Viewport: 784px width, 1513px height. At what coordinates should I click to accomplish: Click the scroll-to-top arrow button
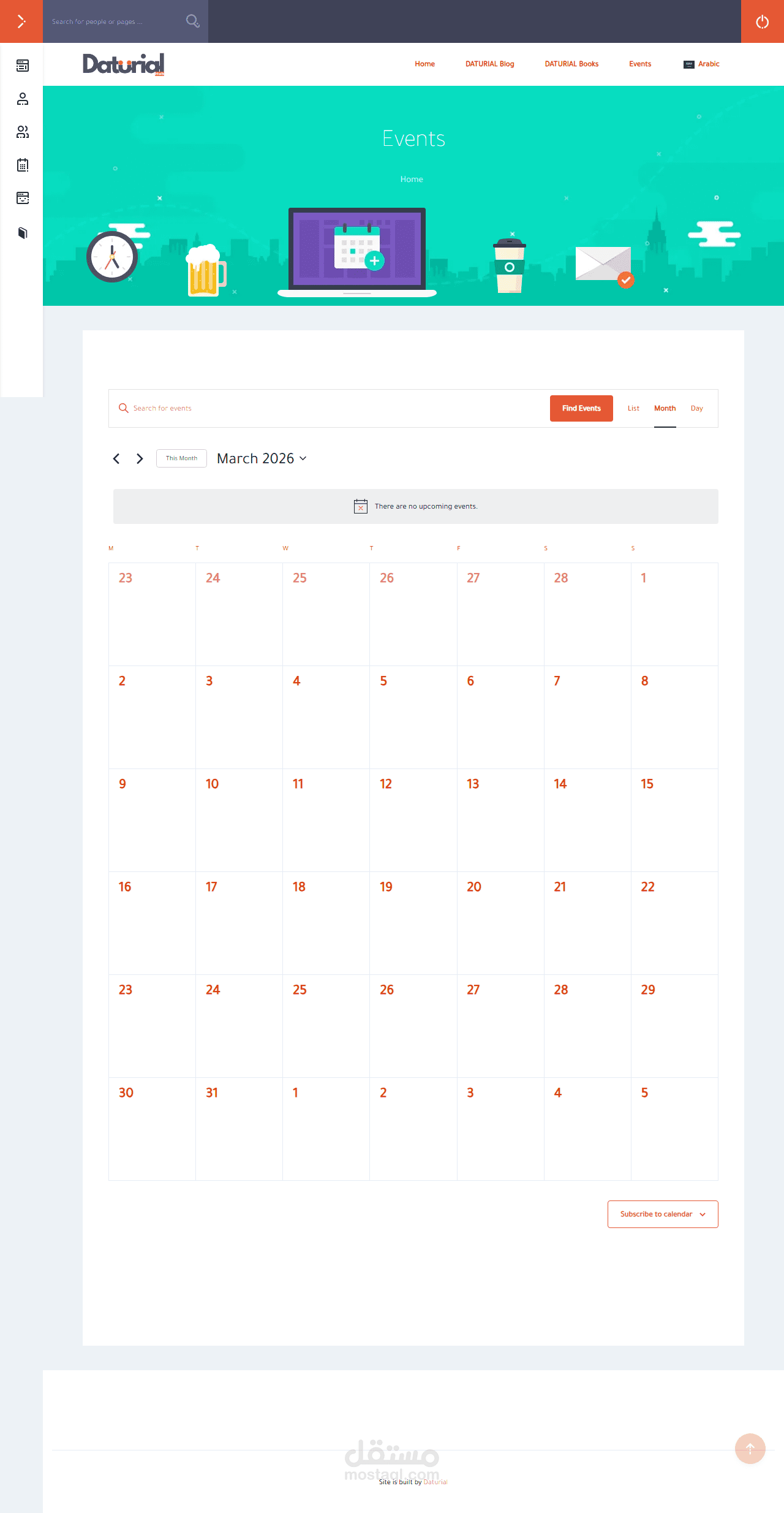click(x=750, y=1449)
